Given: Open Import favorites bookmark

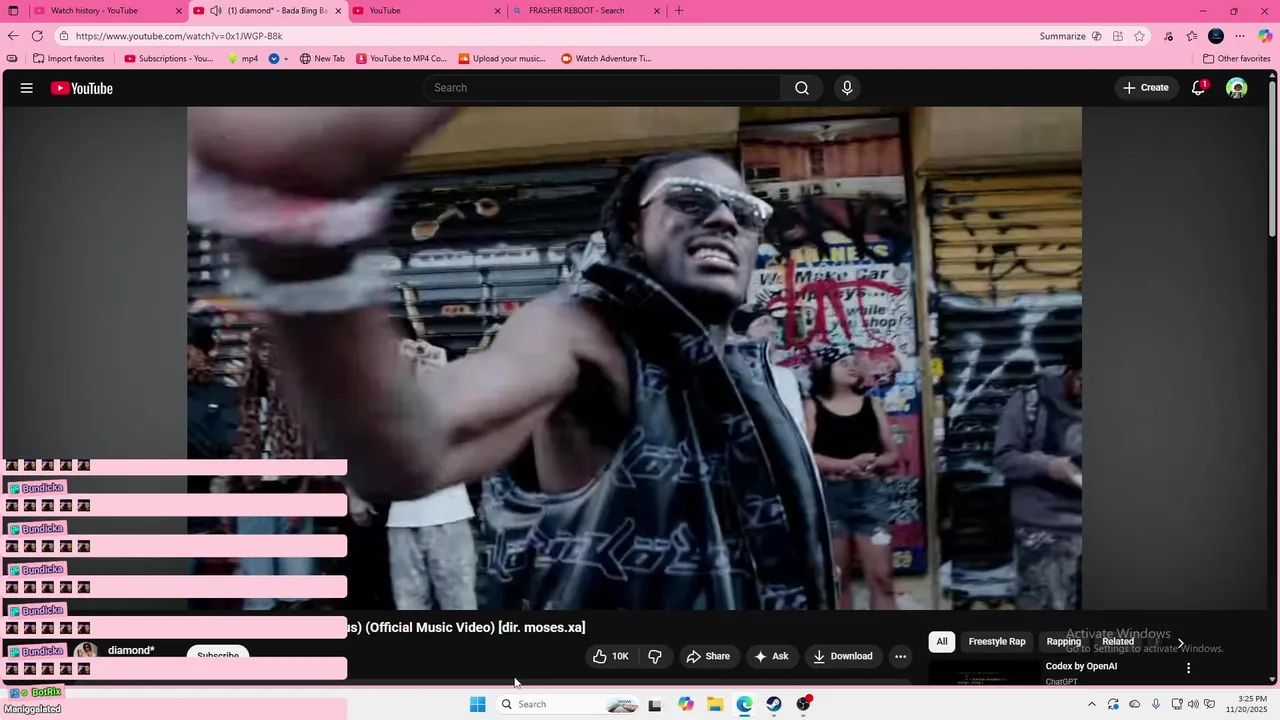Looking at the screenshot, I should coord(69,58).
